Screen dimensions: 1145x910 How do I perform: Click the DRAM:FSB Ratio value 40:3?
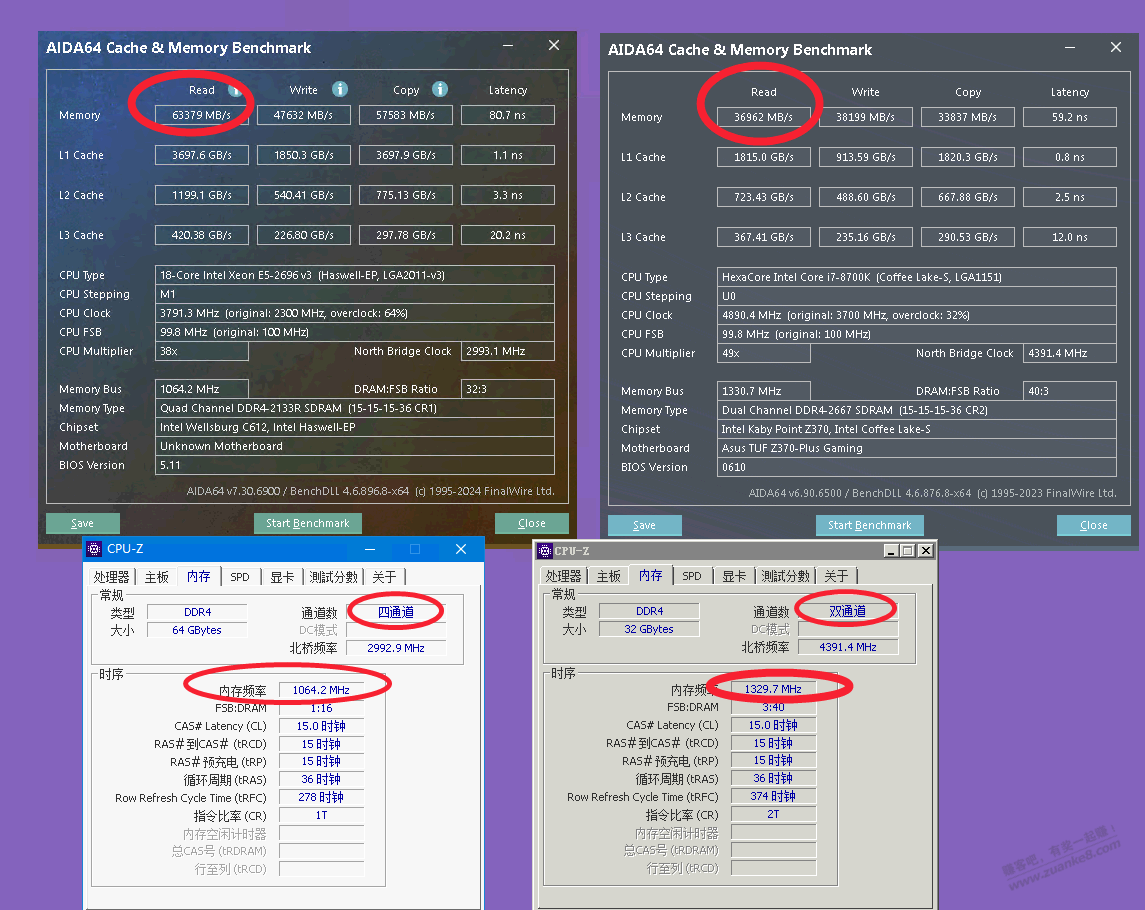[x=1071, y=391]
